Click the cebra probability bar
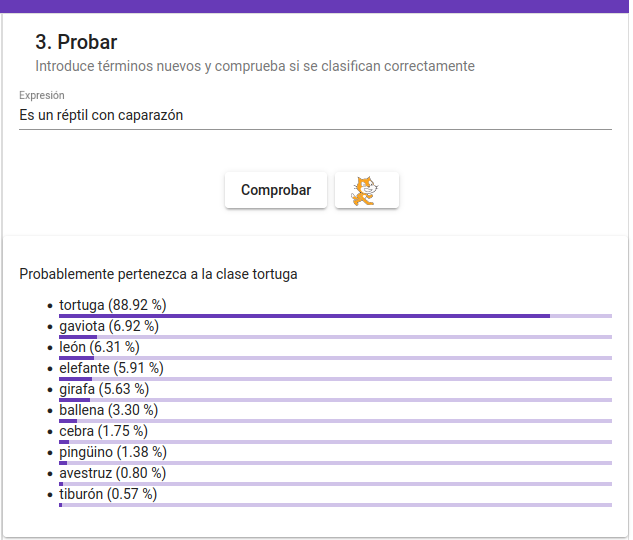The width and height of the screenshot is (633, 540). (x=335, y=442)
